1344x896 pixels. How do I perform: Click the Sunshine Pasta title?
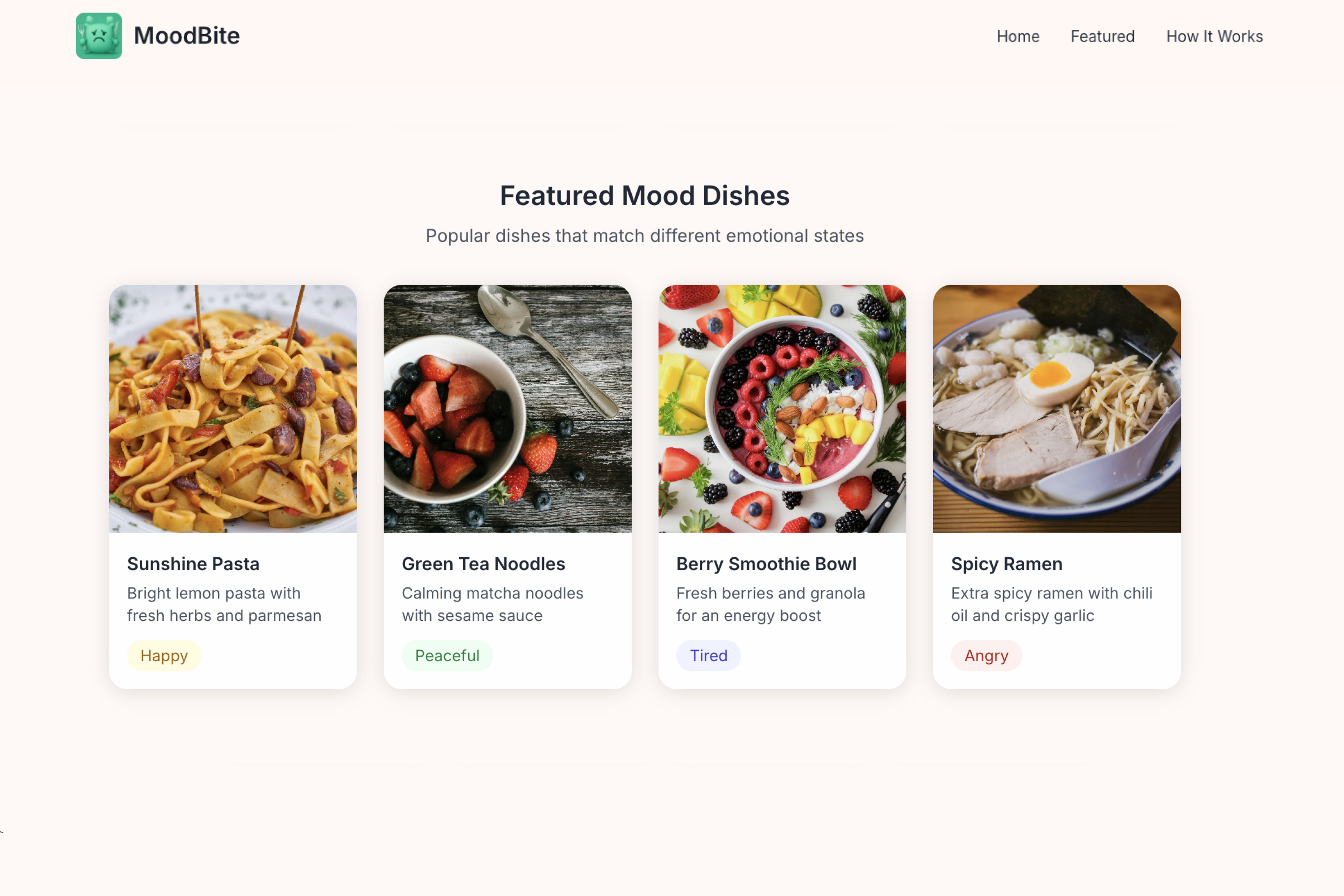[193, 564]
